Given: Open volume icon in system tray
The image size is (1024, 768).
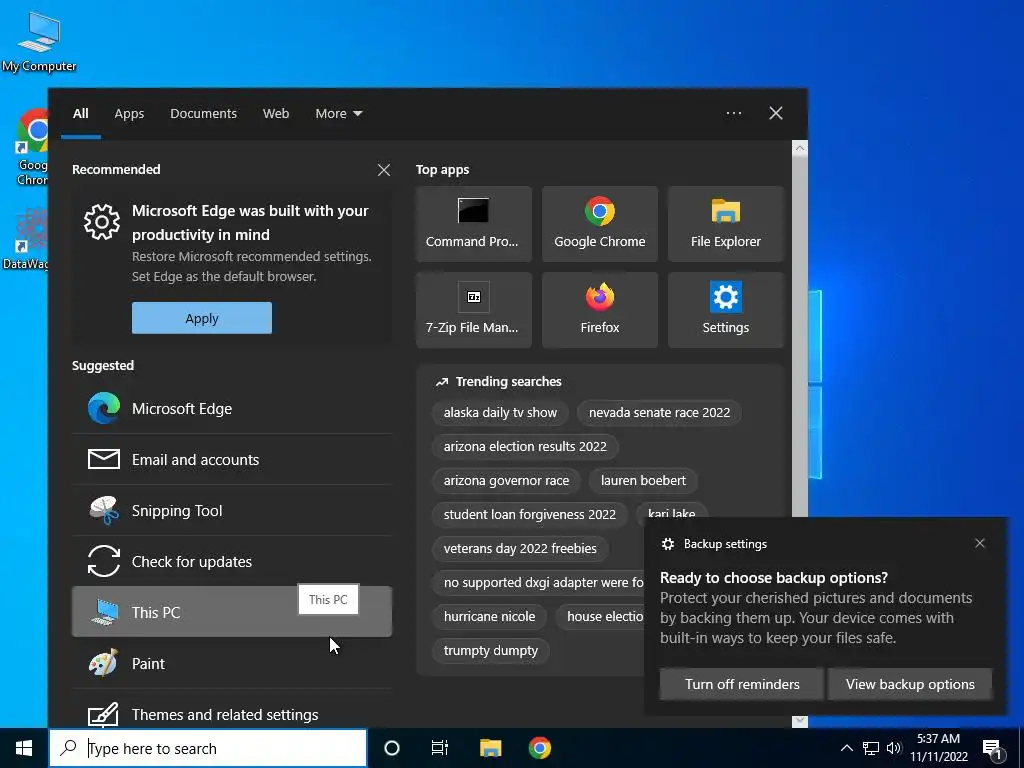Looking at the screenshot, I should tap(894, 748).
